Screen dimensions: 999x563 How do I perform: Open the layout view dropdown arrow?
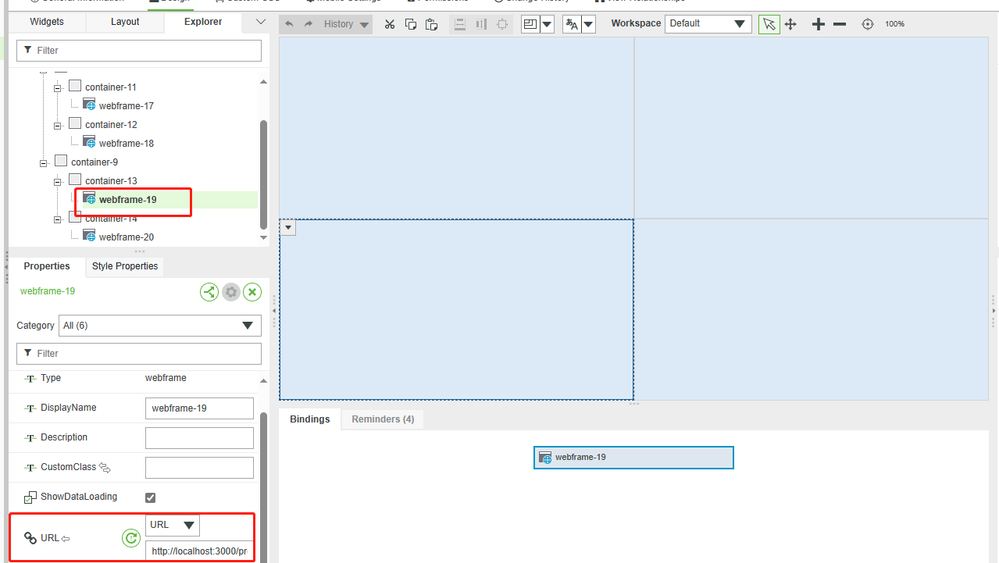pos(547,24)
